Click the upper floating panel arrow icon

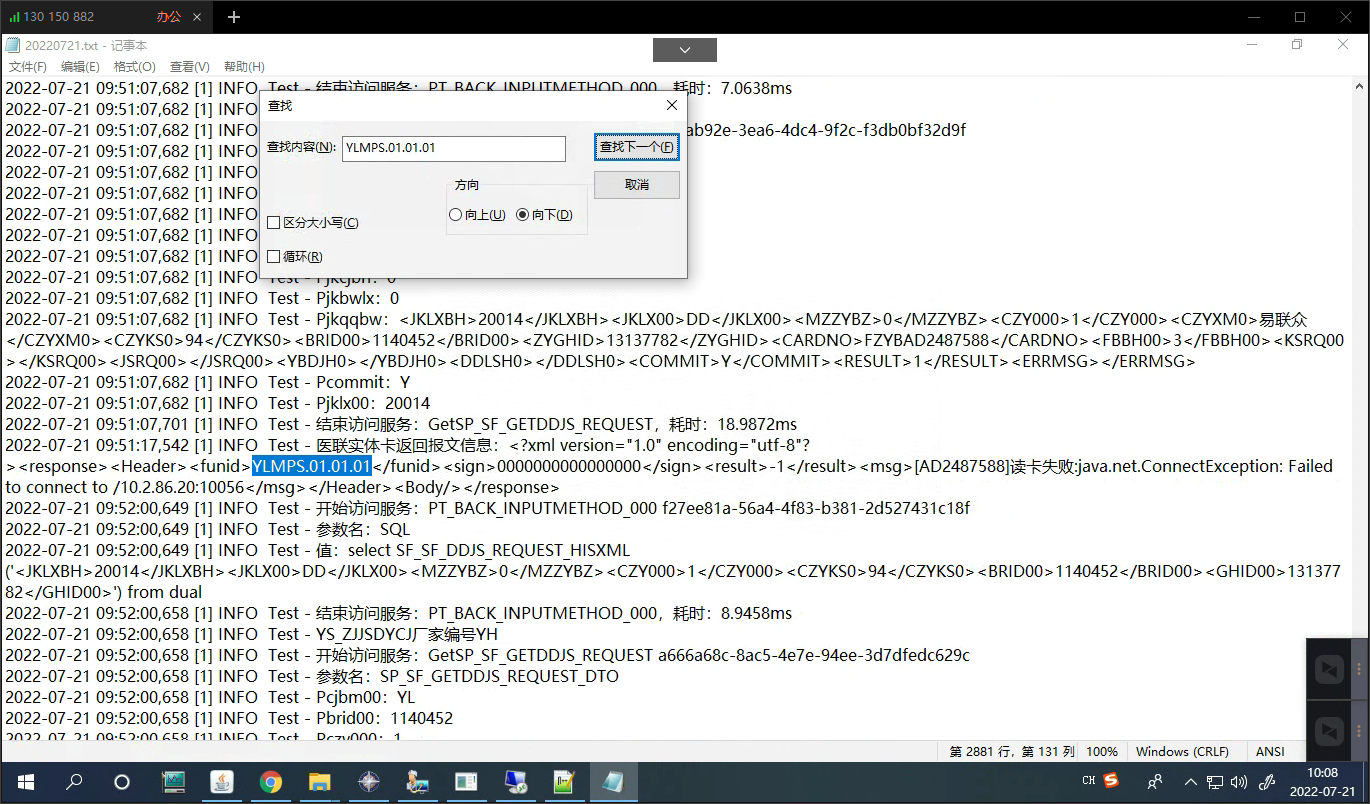click(1329, 669)
